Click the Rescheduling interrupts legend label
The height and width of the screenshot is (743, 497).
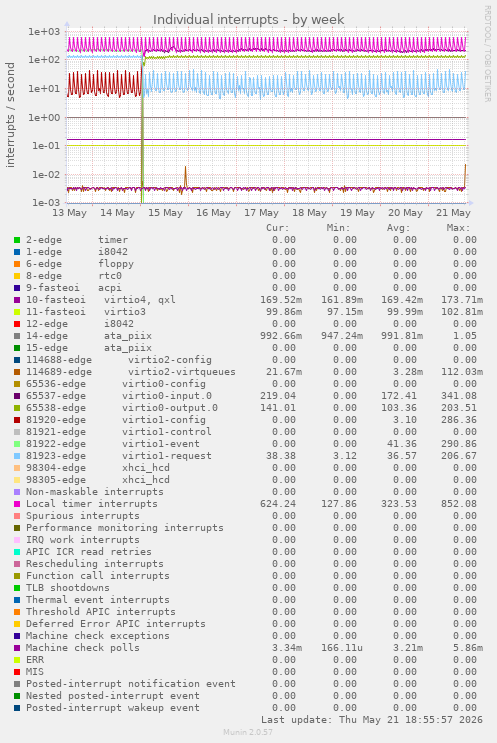95,564
